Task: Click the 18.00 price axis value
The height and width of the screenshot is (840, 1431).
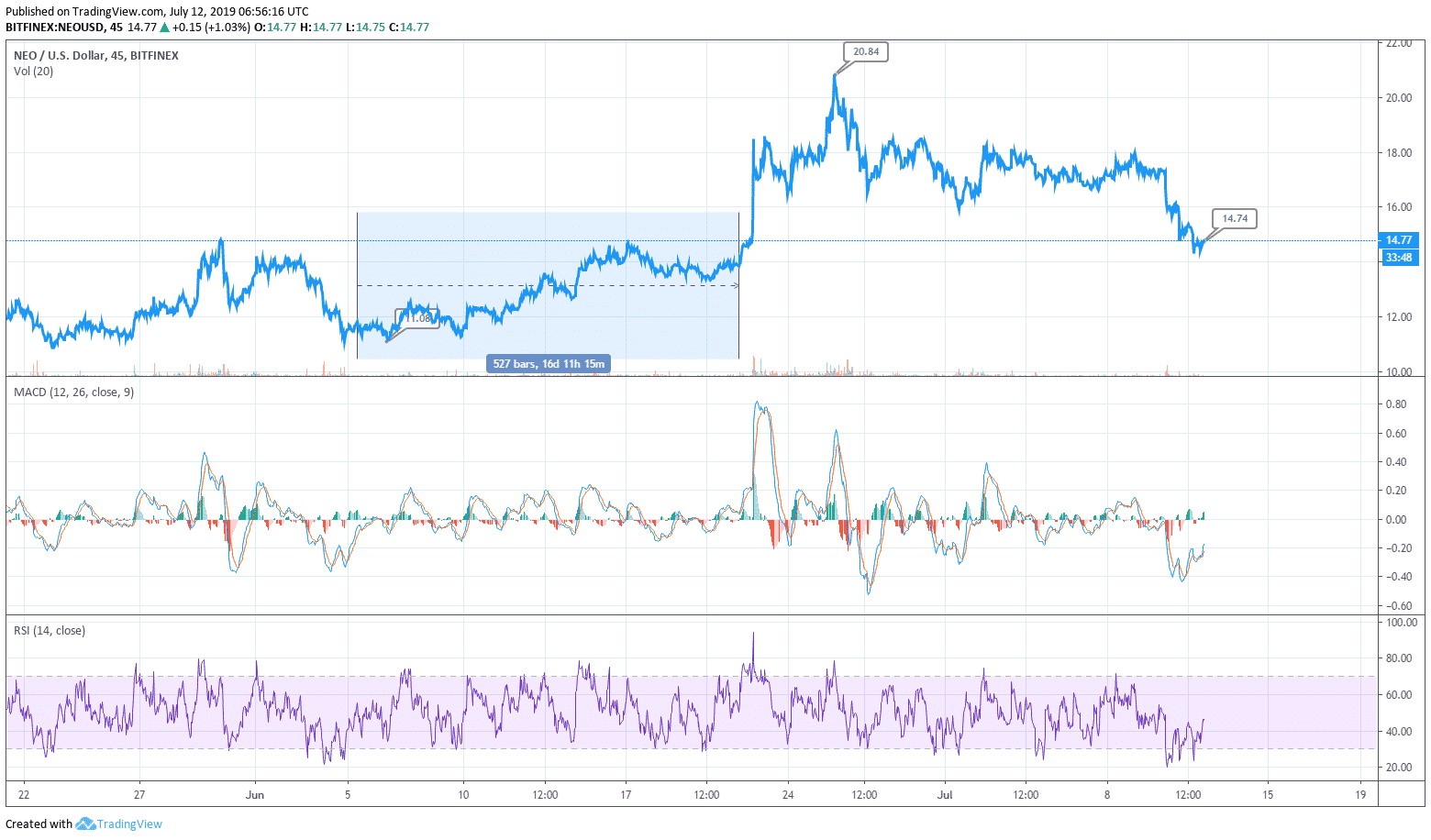Action: click(1399, 153)
